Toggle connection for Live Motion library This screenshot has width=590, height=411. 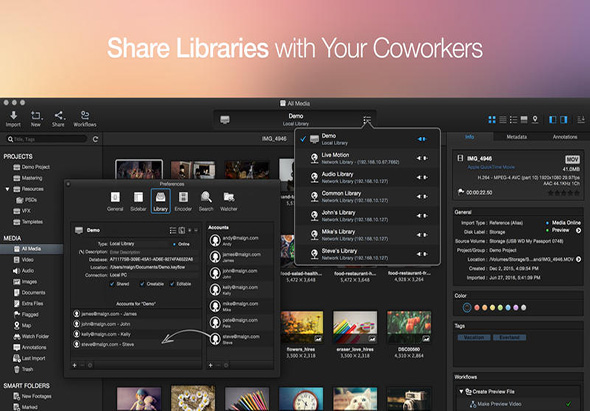(x=422, y=158)
